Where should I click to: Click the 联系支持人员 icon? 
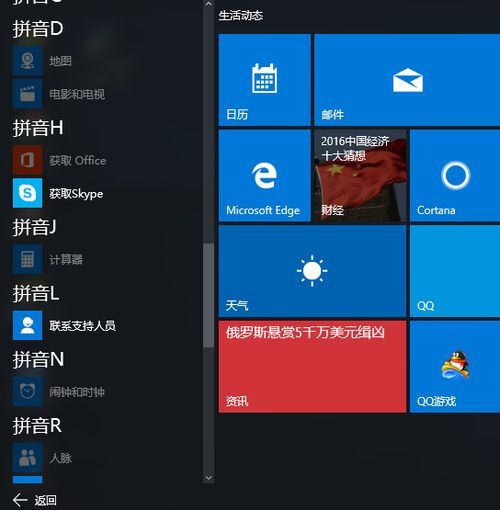[x=27, y=325]
